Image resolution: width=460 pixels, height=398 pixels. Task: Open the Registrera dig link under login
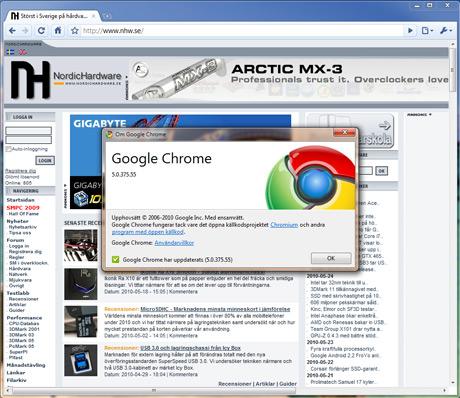click(x=20, y=171)
